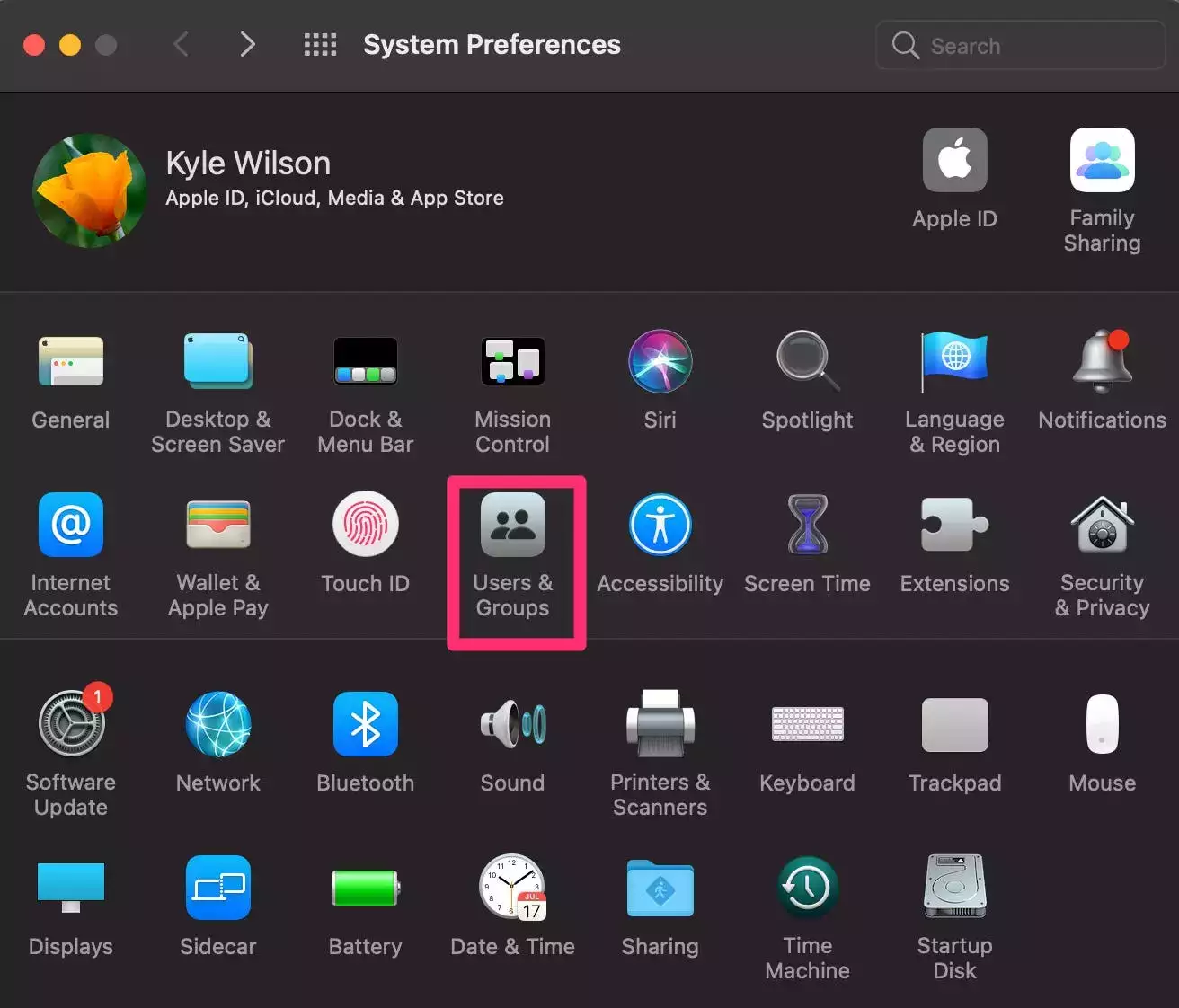Open Time Machine settings
Screen dimensions: 1179x1008
point(807,889)
